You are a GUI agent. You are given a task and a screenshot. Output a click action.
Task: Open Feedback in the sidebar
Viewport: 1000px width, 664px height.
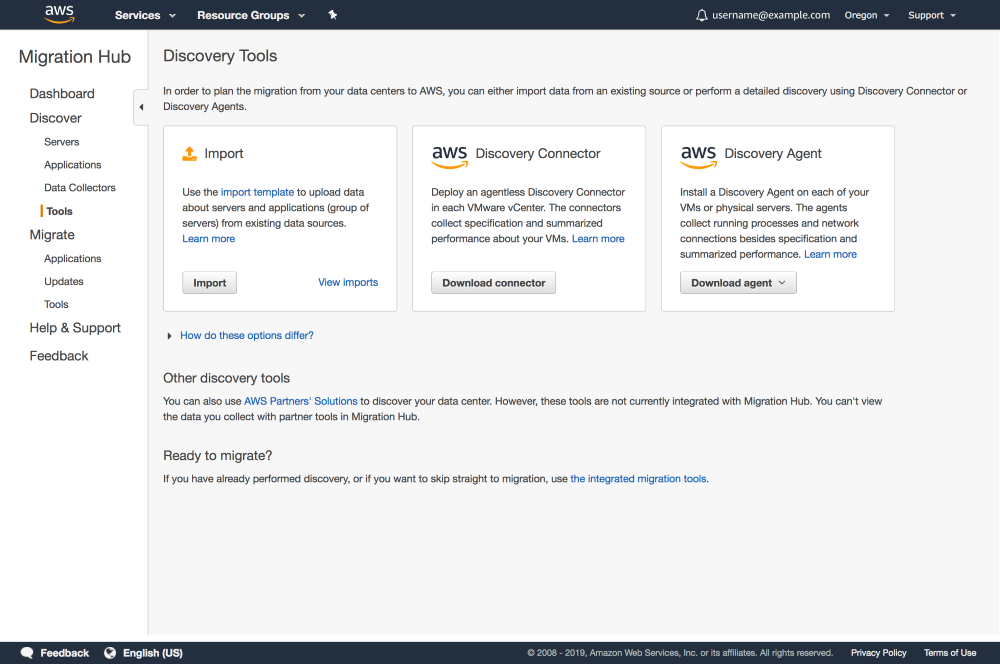59,356
